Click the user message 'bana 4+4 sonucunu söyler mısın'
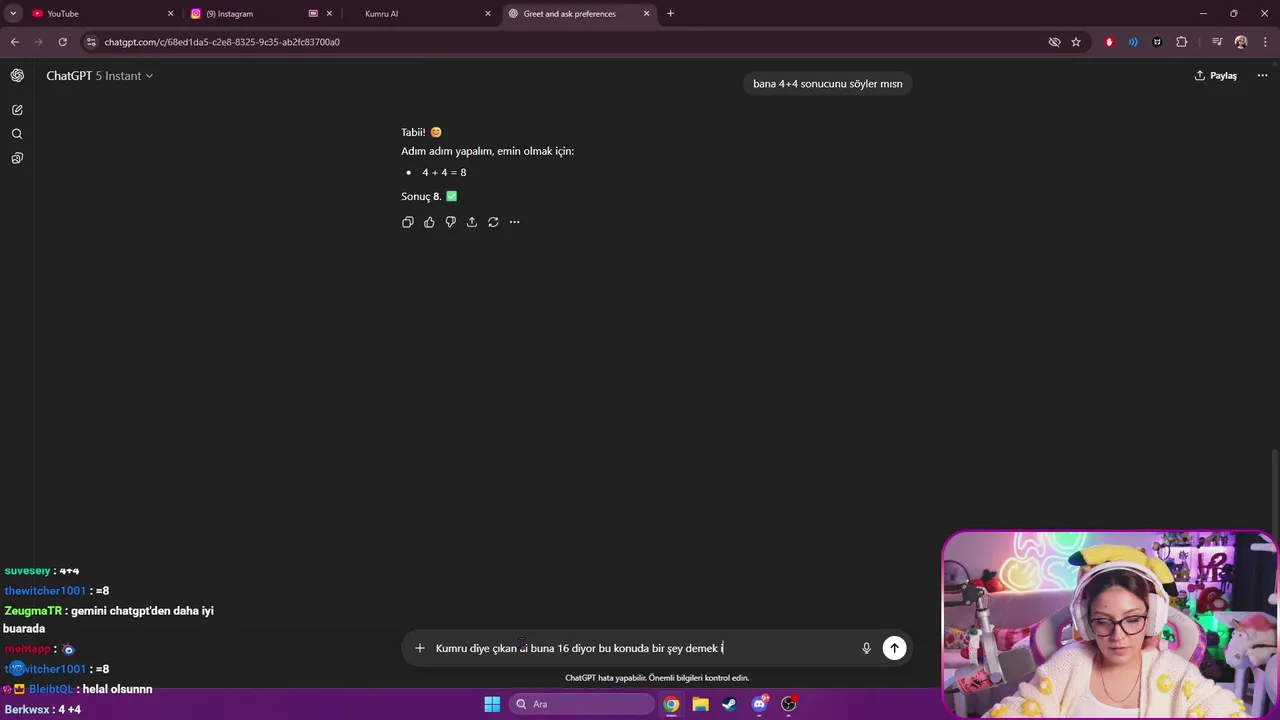Image resolution: width=1280 pixels, height=720 pixels. (x=828, y=84)
